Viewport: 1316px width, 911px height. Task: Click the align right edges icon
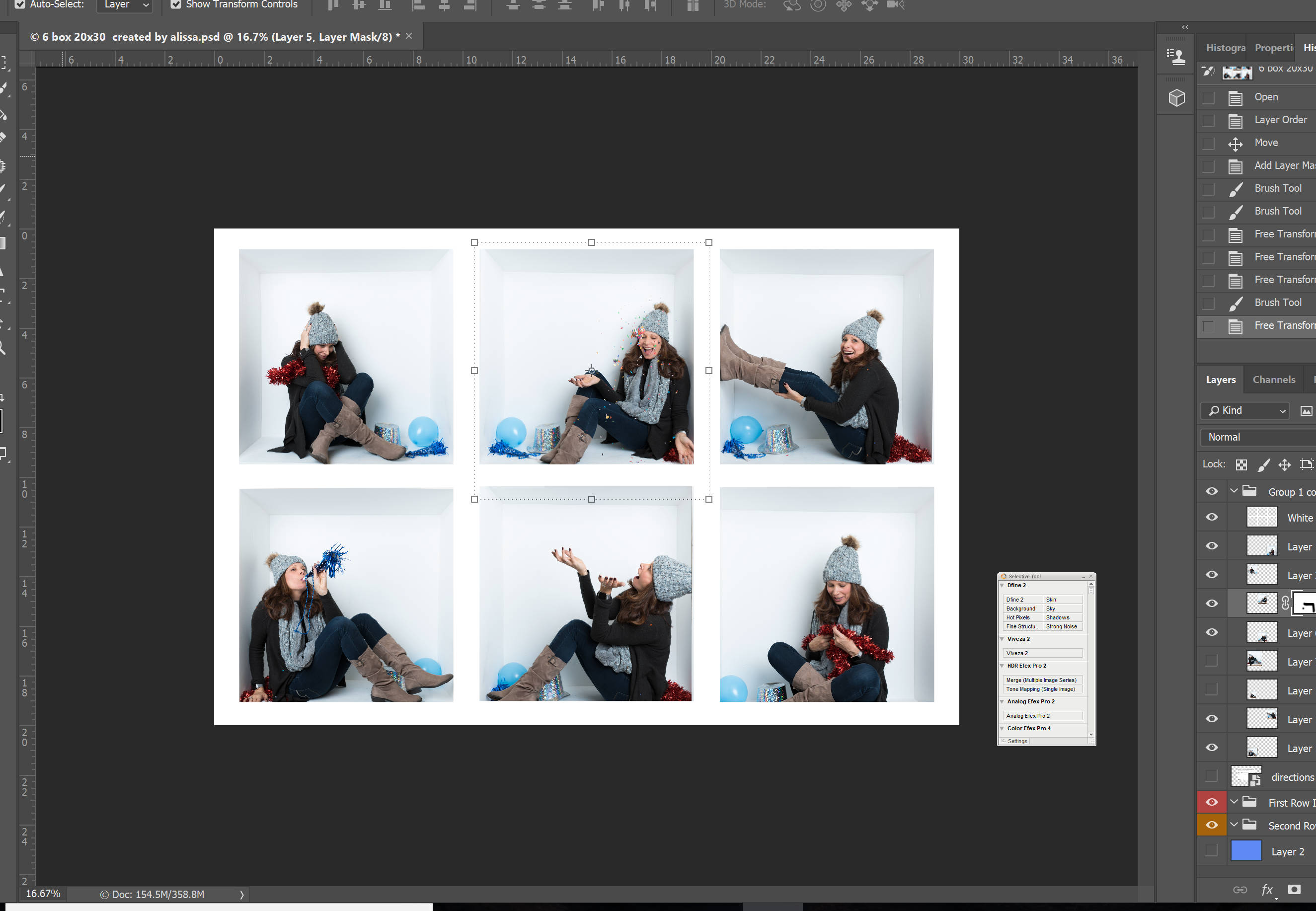470,4
